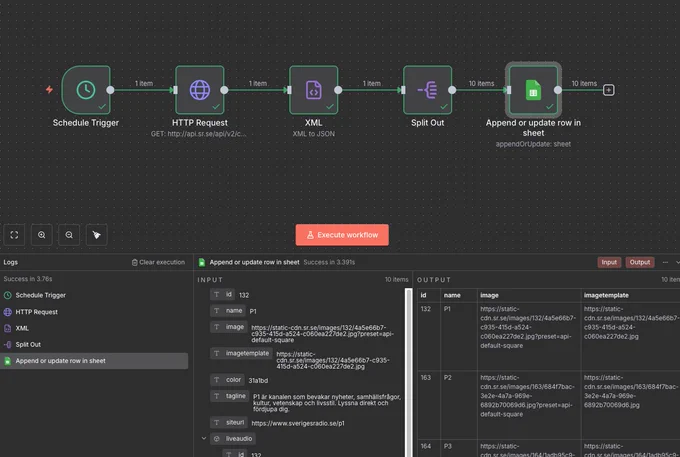Click the color field label
Image resolution: width=680 pixels, height=457 pixels.
227,379
